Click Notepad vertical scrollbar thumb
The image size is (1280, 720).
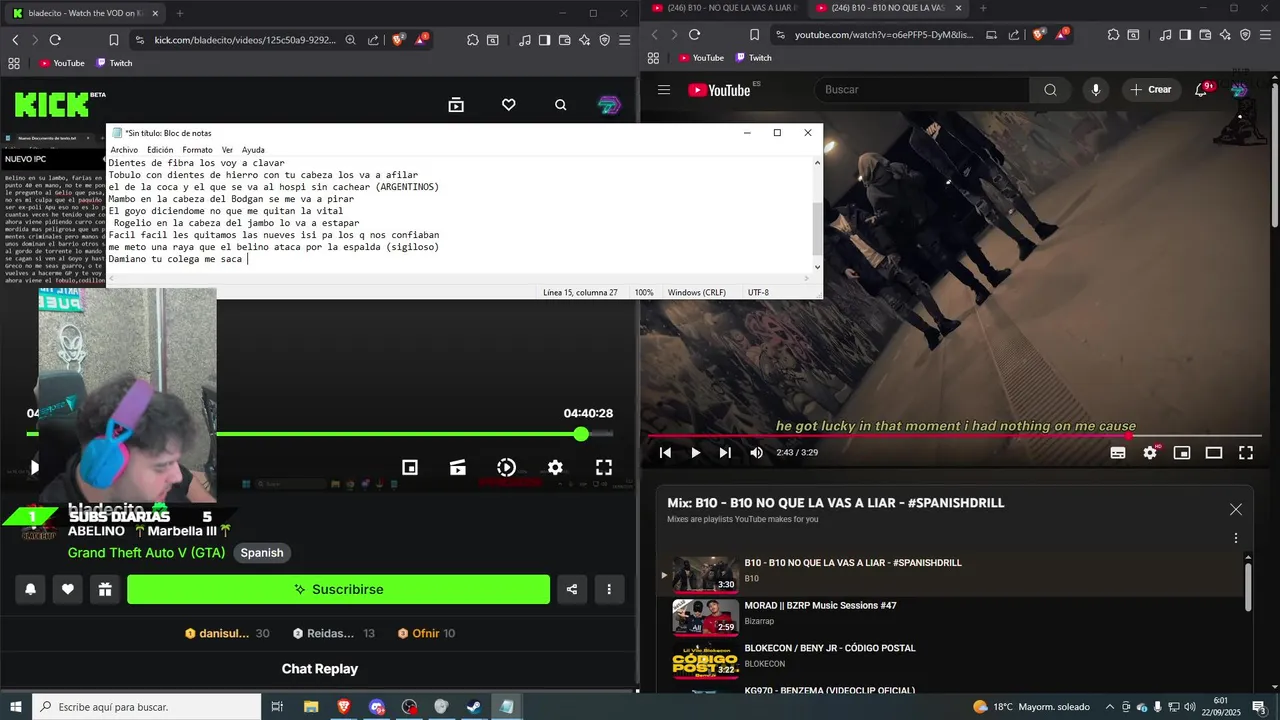(x=817, y=228)
